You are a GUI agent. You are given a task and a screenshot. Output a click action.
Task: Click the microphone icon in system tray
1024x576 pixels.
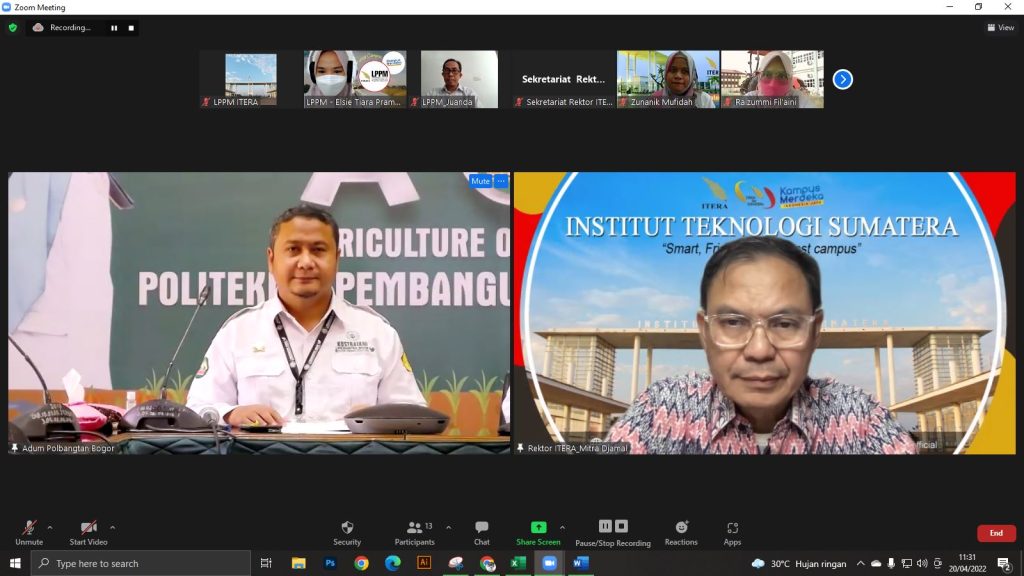891,563
